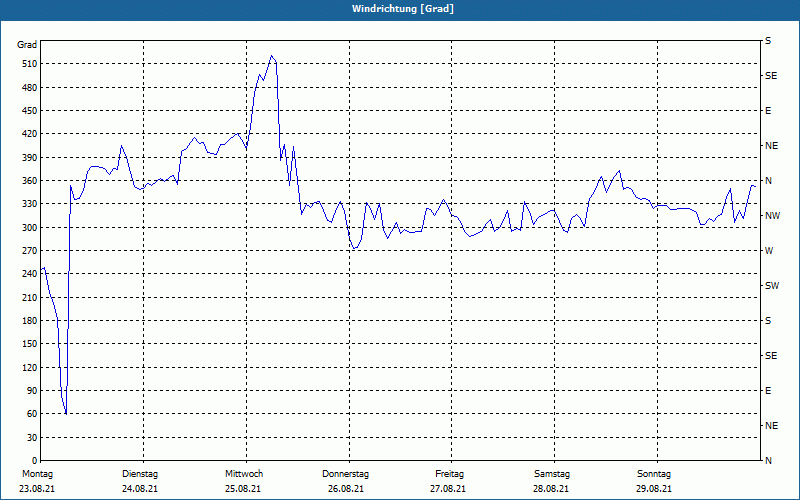800x500 pixels.
Task: Select the NE compass label above N at 0
Action: coord(771,426)
